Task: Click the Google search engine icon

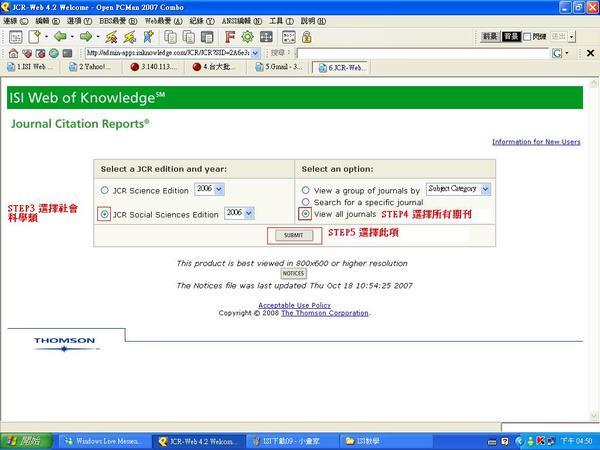Action: [x=557, y=53]
